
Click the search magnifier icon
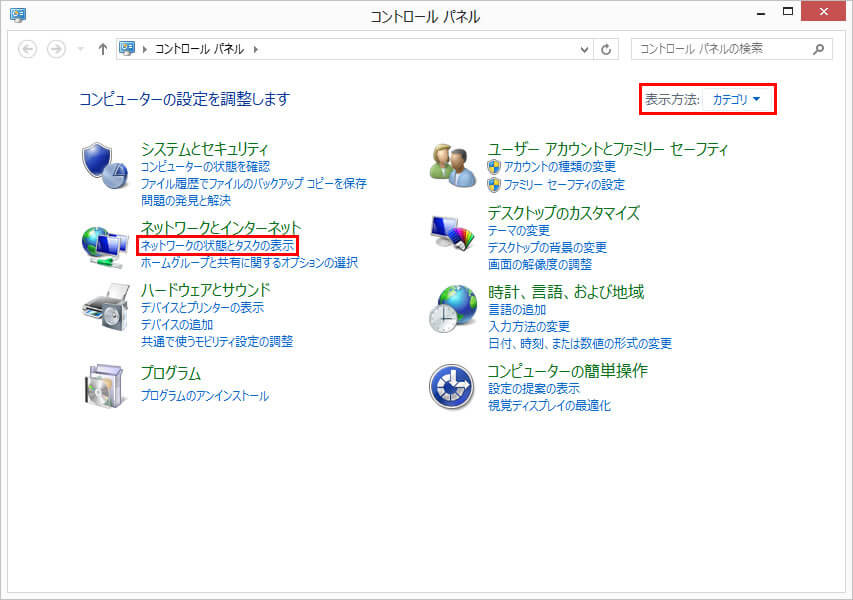[x=818, y=50]
